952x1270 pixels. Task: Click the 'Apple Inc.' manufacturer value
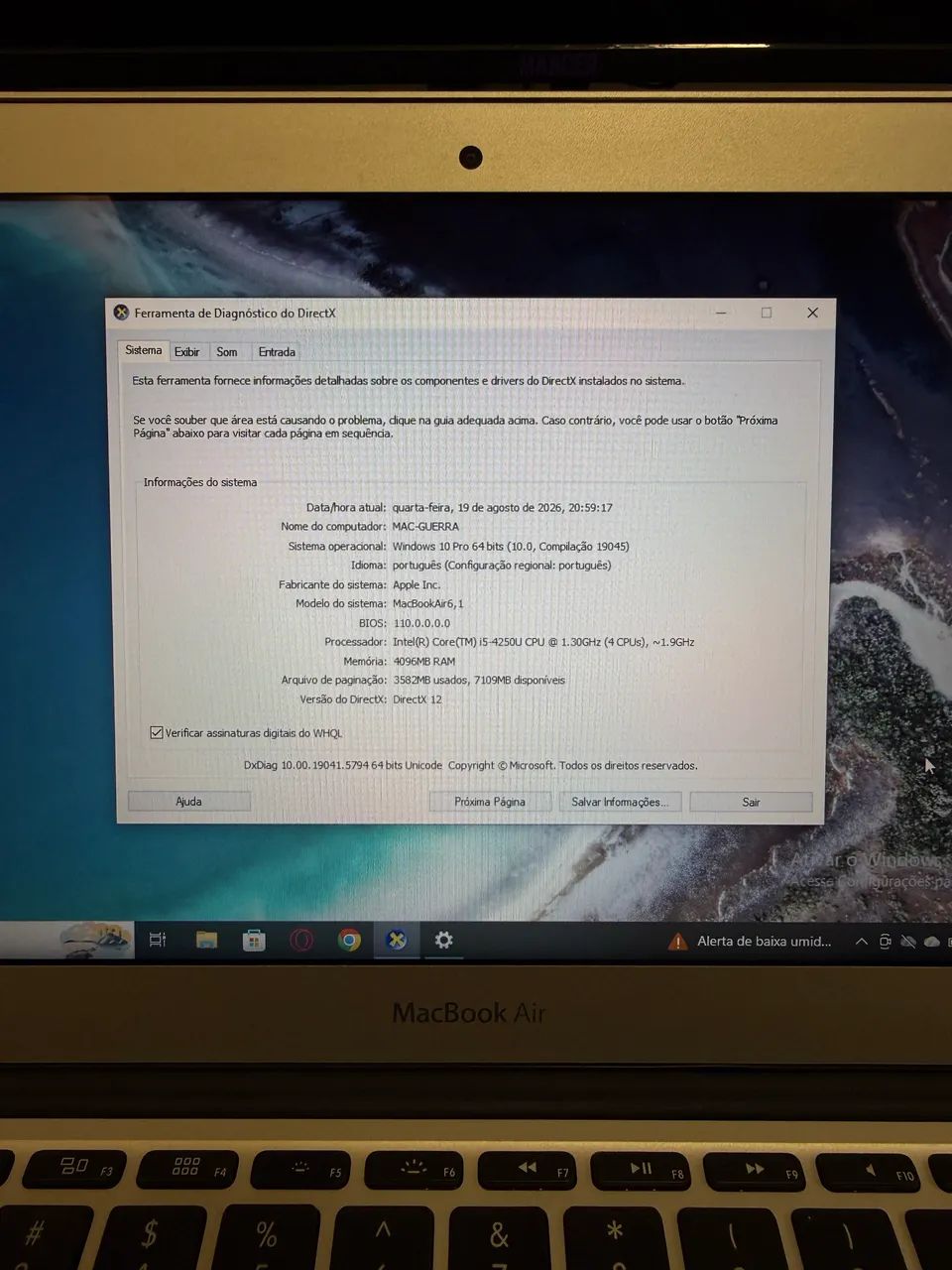click(x=416, y=585)
